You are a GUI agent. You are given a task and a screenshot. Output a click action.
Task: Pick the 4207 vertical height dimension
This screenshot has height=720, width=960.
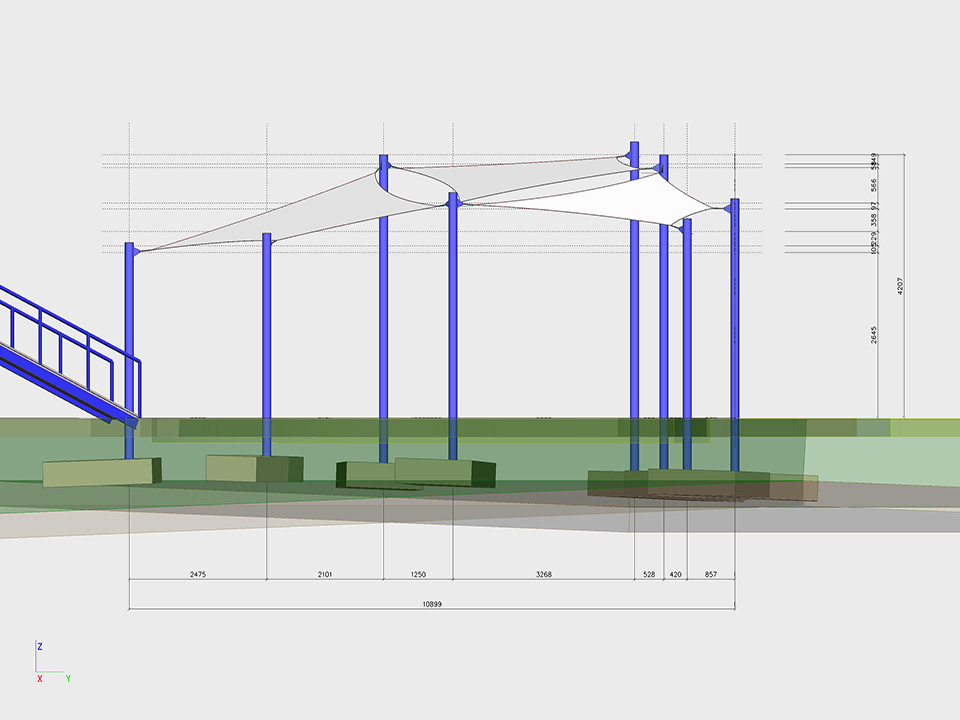coord(900,285)
